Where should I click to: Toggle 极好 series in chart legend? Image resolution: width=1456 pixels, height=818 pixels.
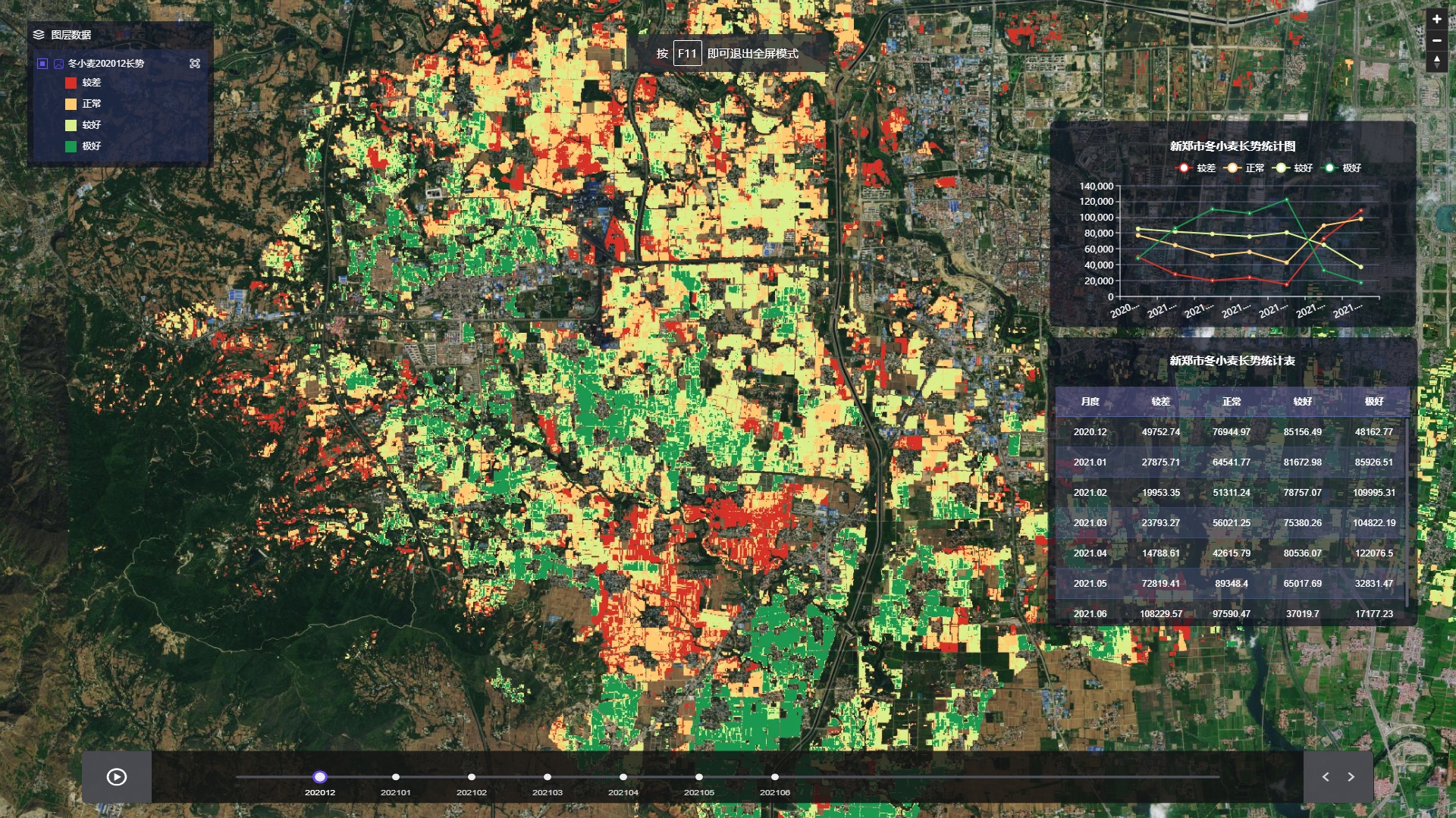tap(1341, 168)
